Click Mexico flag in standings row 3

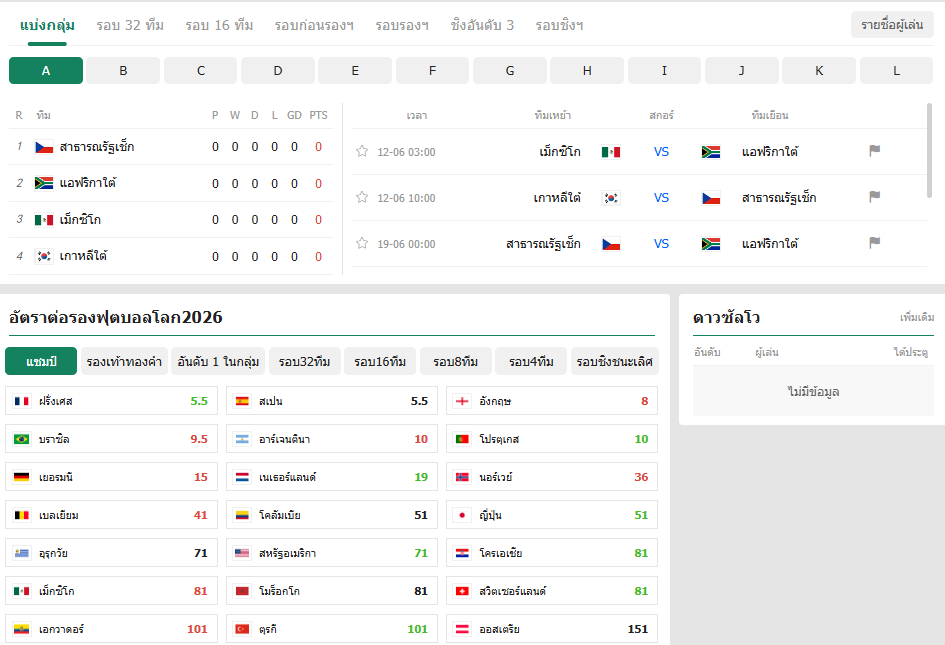(x=44, y=220)
